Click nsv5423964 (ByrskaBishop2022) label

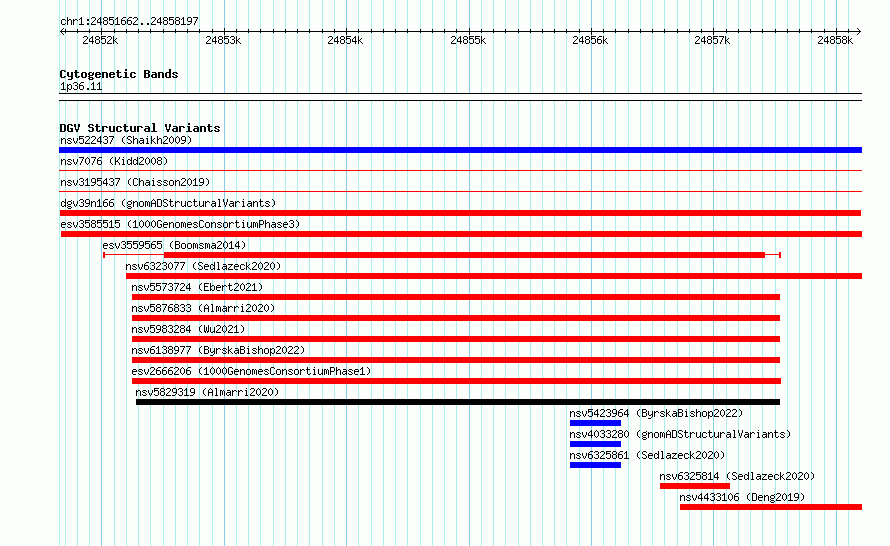click(x=656, y=413)
